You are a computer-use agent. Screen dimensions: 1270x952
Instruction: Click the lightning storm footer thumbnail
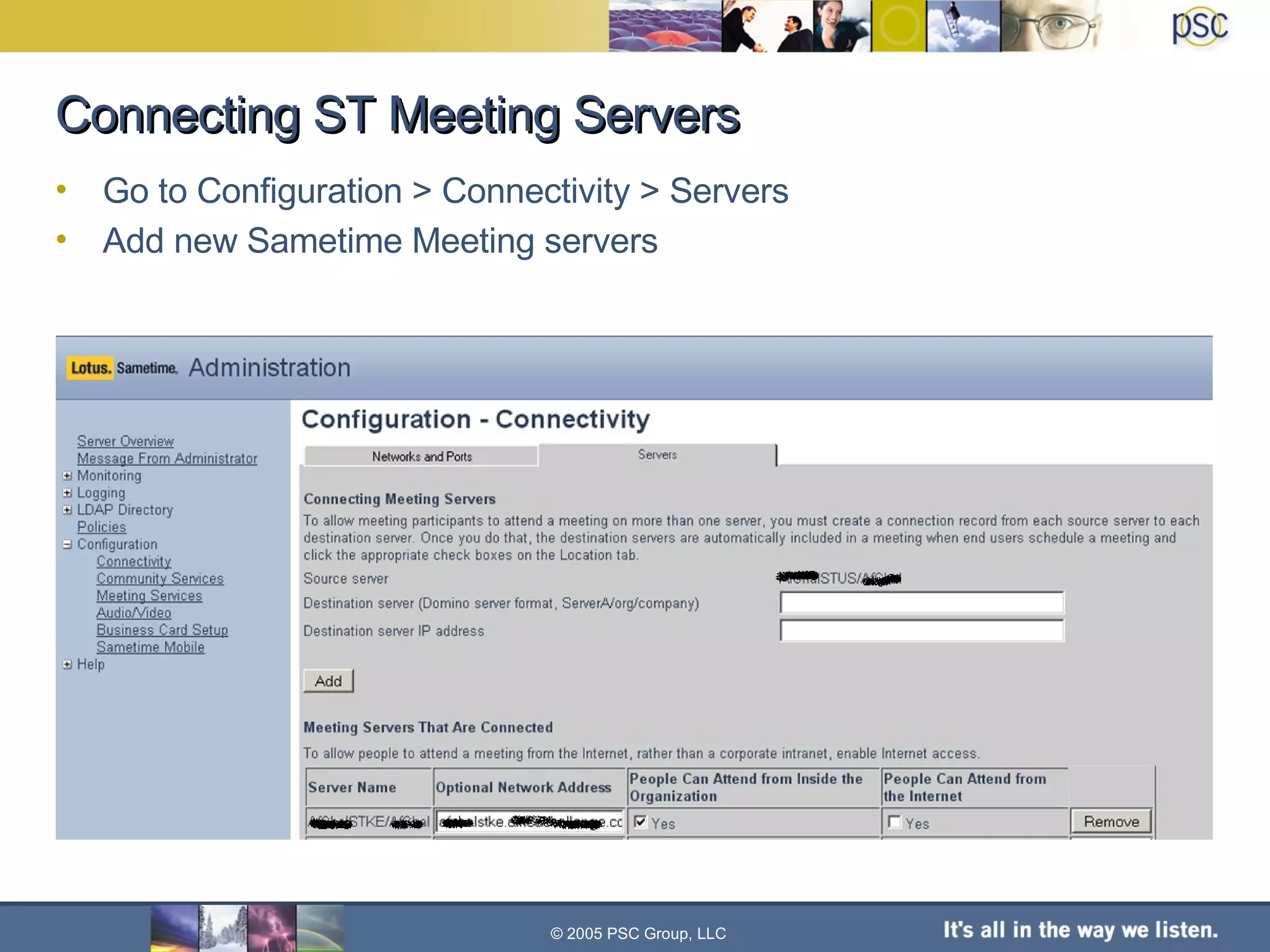click(272, 928)
